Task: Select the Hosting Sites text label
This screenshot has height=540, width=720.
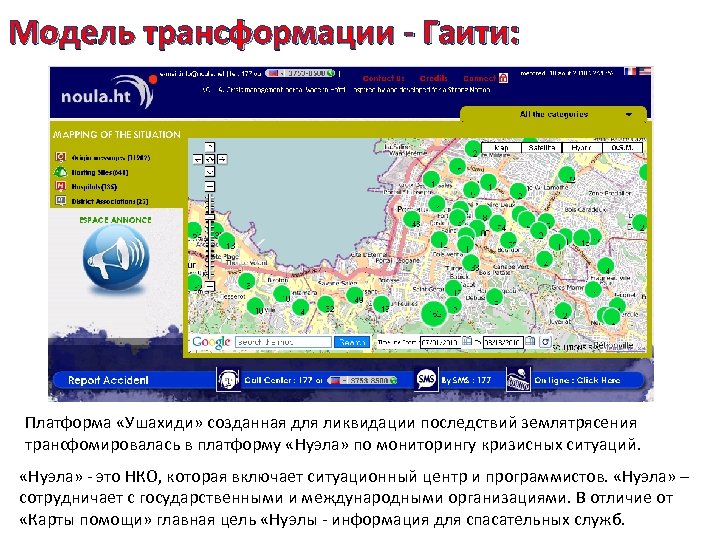Action: (x=100, y=173)
